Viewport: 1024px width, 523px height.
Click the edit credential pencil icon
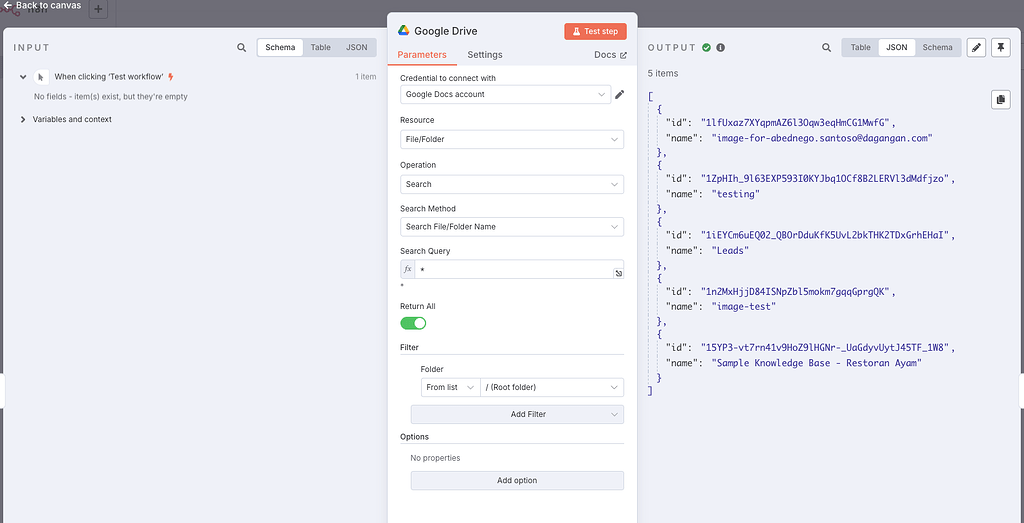point(619,95)
